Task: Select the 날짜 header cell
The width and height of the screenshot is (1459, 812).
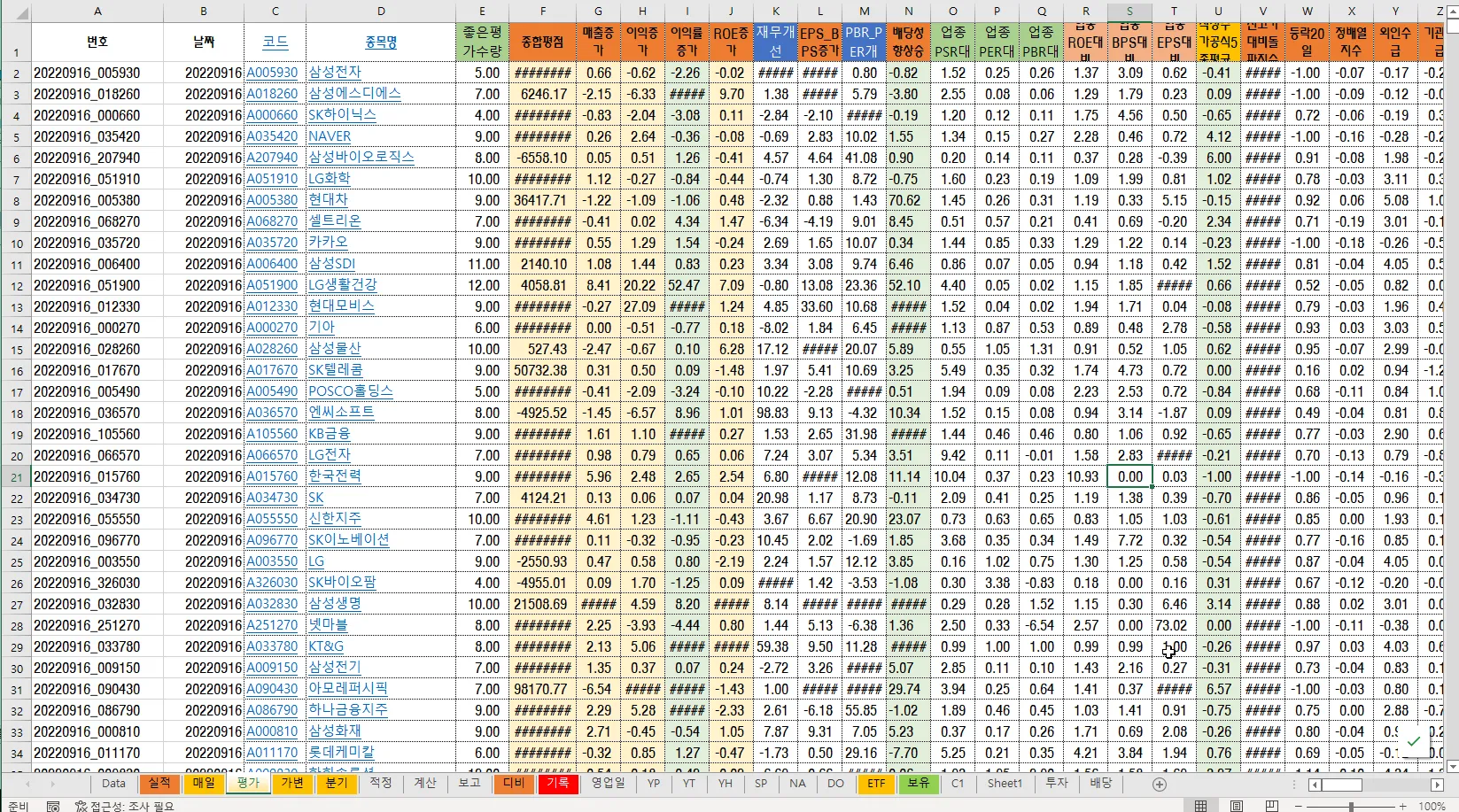Action: coord(204,42)
